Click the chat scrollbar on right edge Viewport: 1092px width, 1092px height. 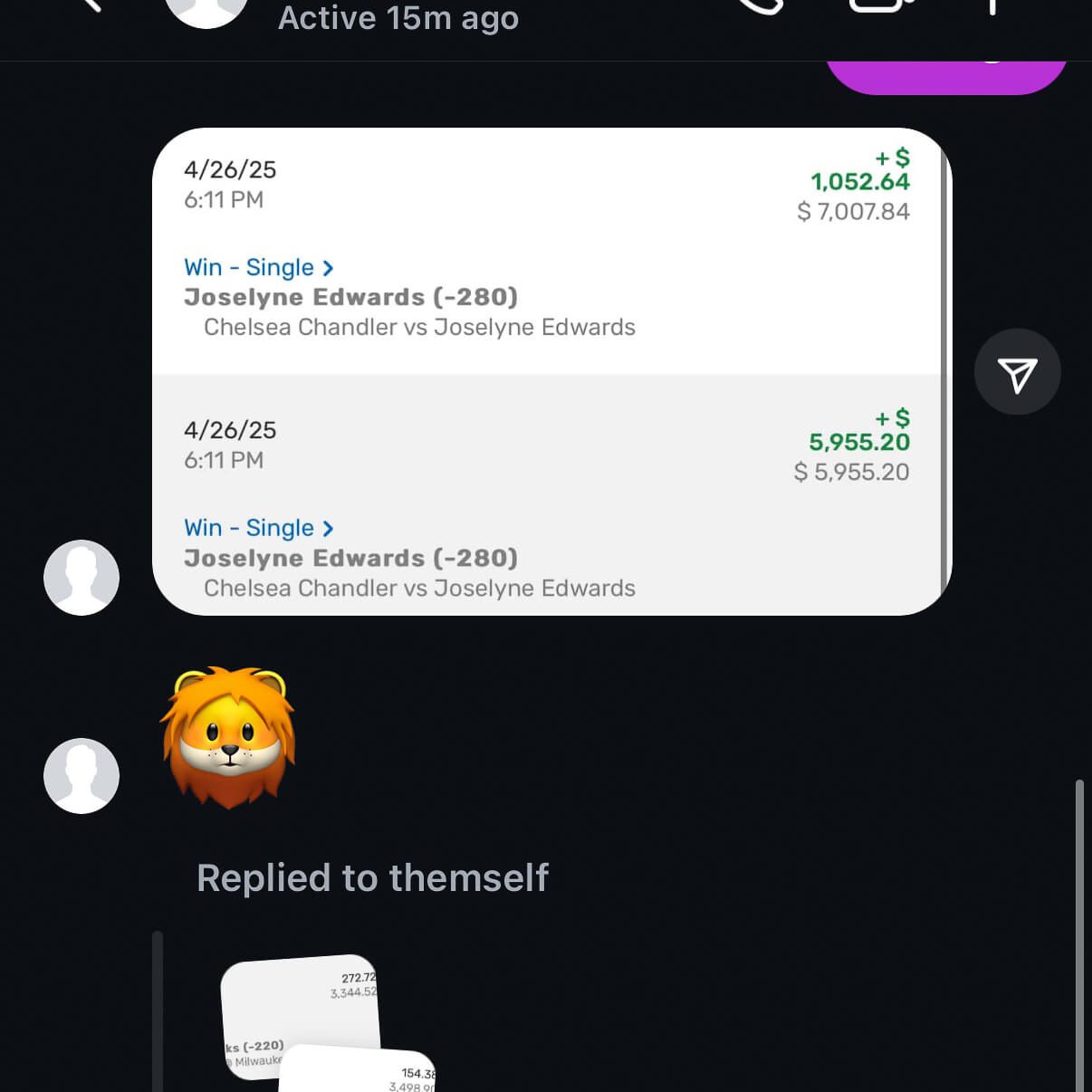[x=1079, y=933]
